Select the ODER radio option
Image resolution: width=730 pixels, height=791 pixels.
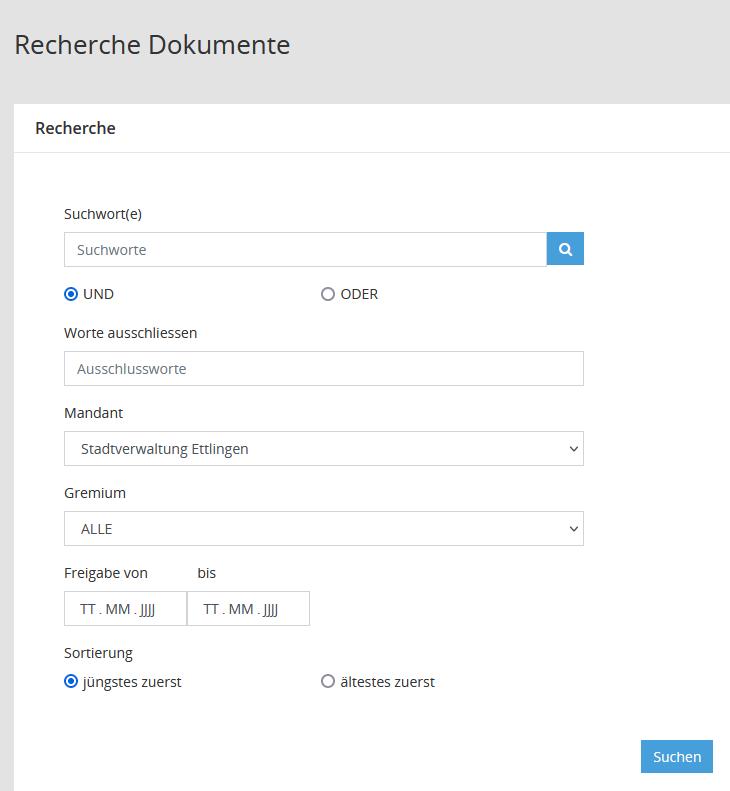point(328,294)
